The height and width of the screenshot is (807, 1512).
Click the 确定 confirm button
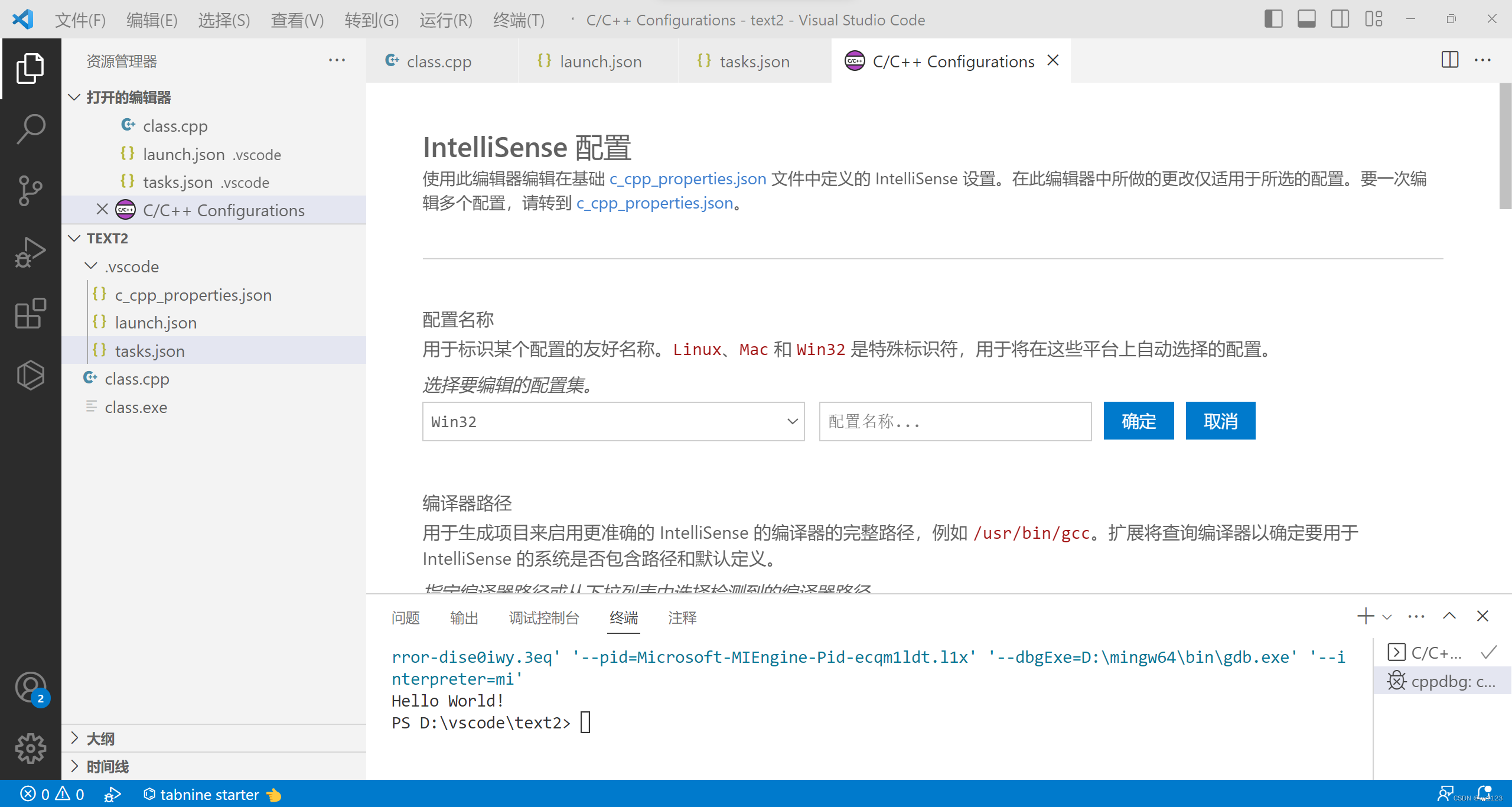(x=1139, y=420)
